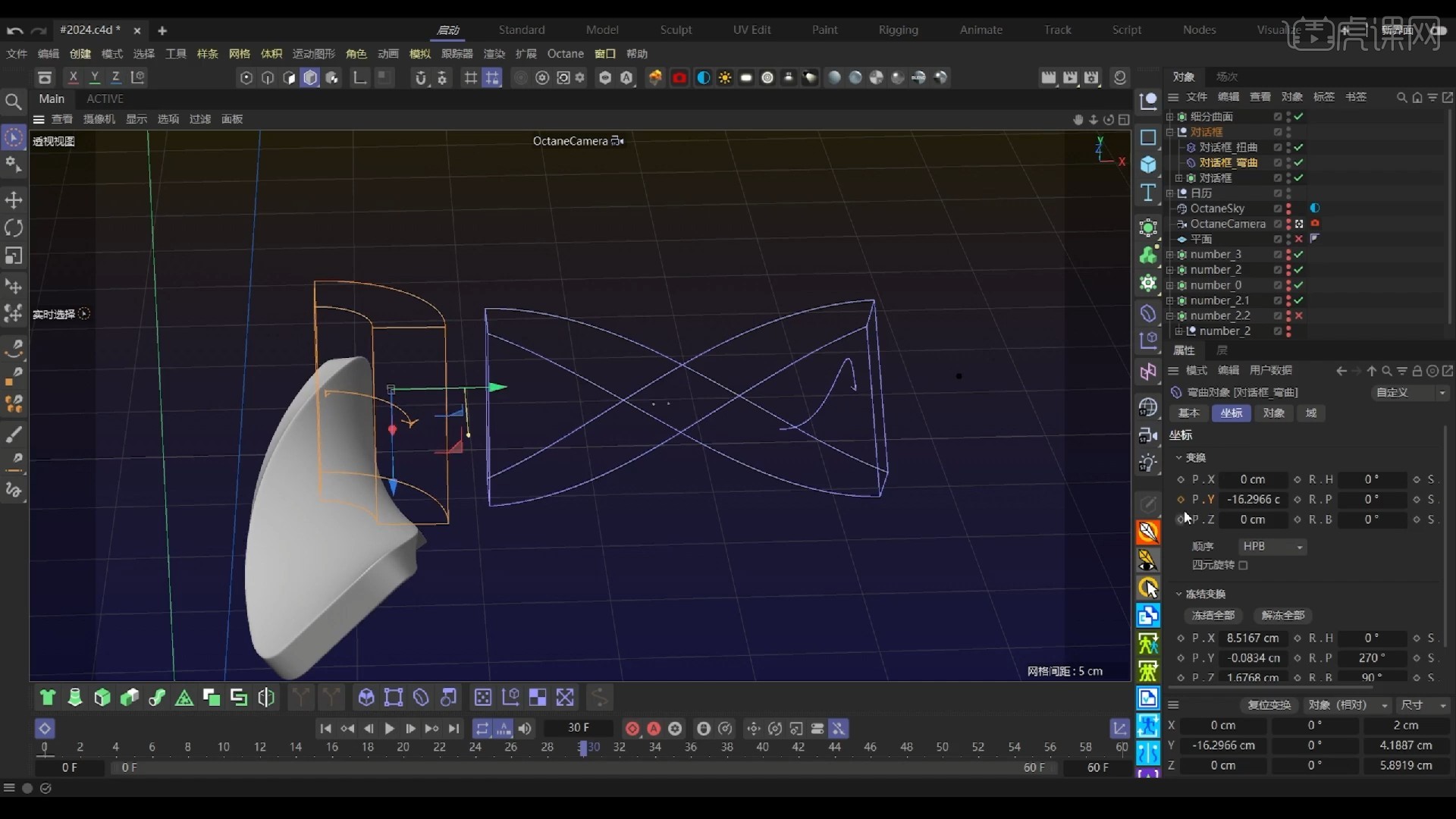Open the HPB rotation order dropdown
The height and width of the screenshot is (819, 1456).
1272,546
